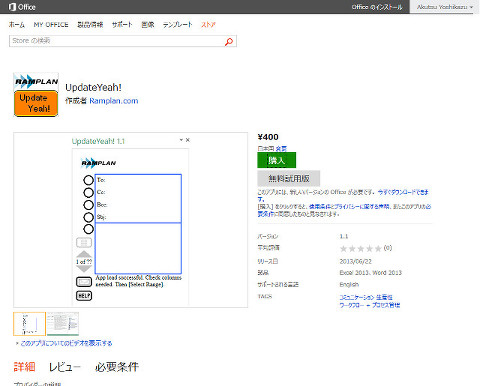Click the 今すぐダウンロードできます link

pyautogui.click(x=403, y=192)
